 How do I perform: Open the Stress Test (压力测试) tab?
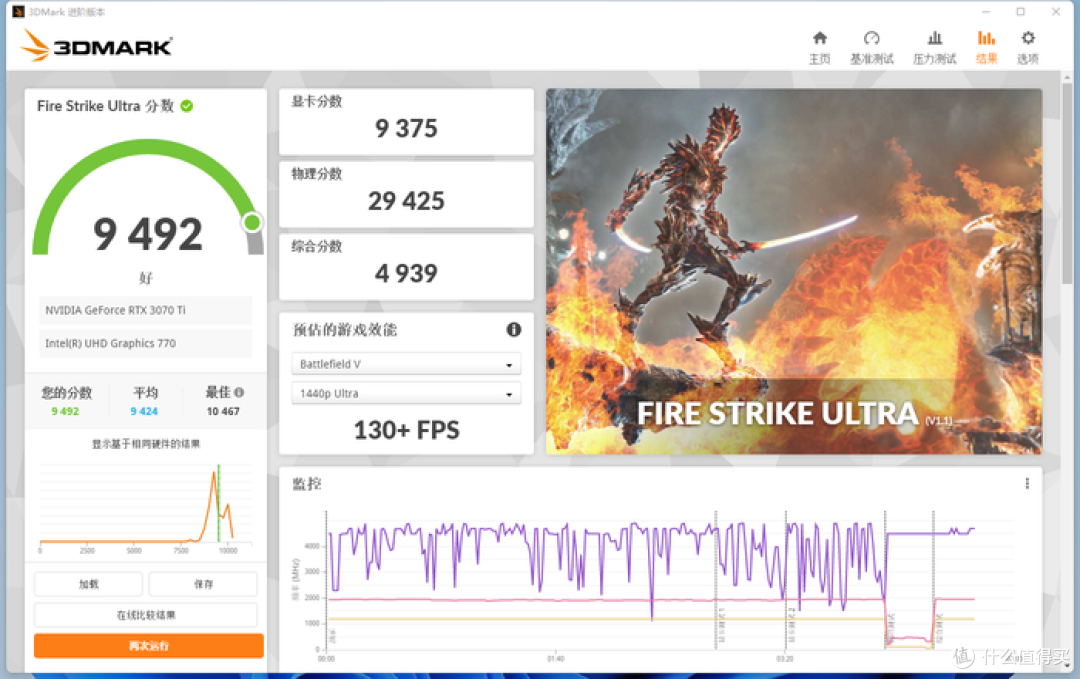pyautogui.click(x=934, y=48)
